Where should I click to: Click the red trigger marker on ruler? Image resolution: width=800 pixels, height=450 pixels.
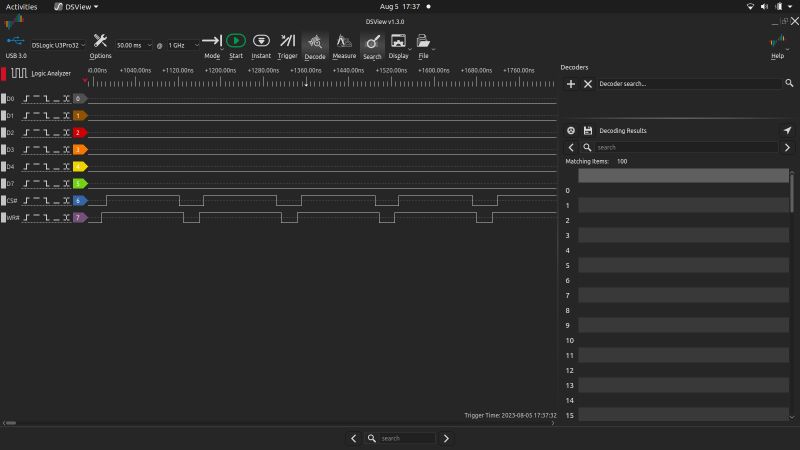click(x=85, y=81)
